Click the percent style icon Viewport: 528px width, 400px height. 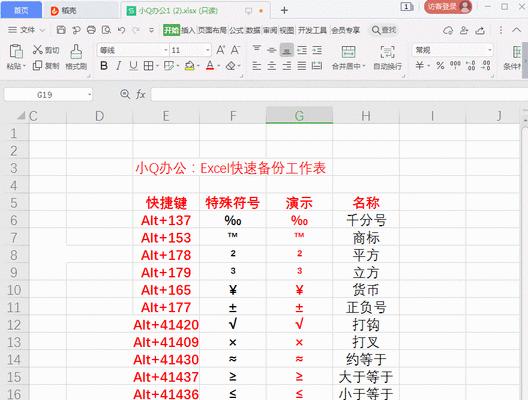440,65
